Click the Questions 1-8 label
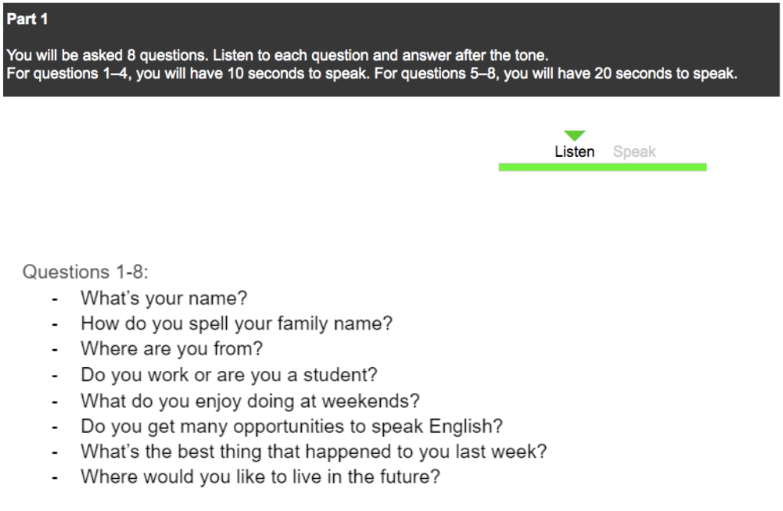This screenshot has height=511, width=783. [x=85, y=272]
